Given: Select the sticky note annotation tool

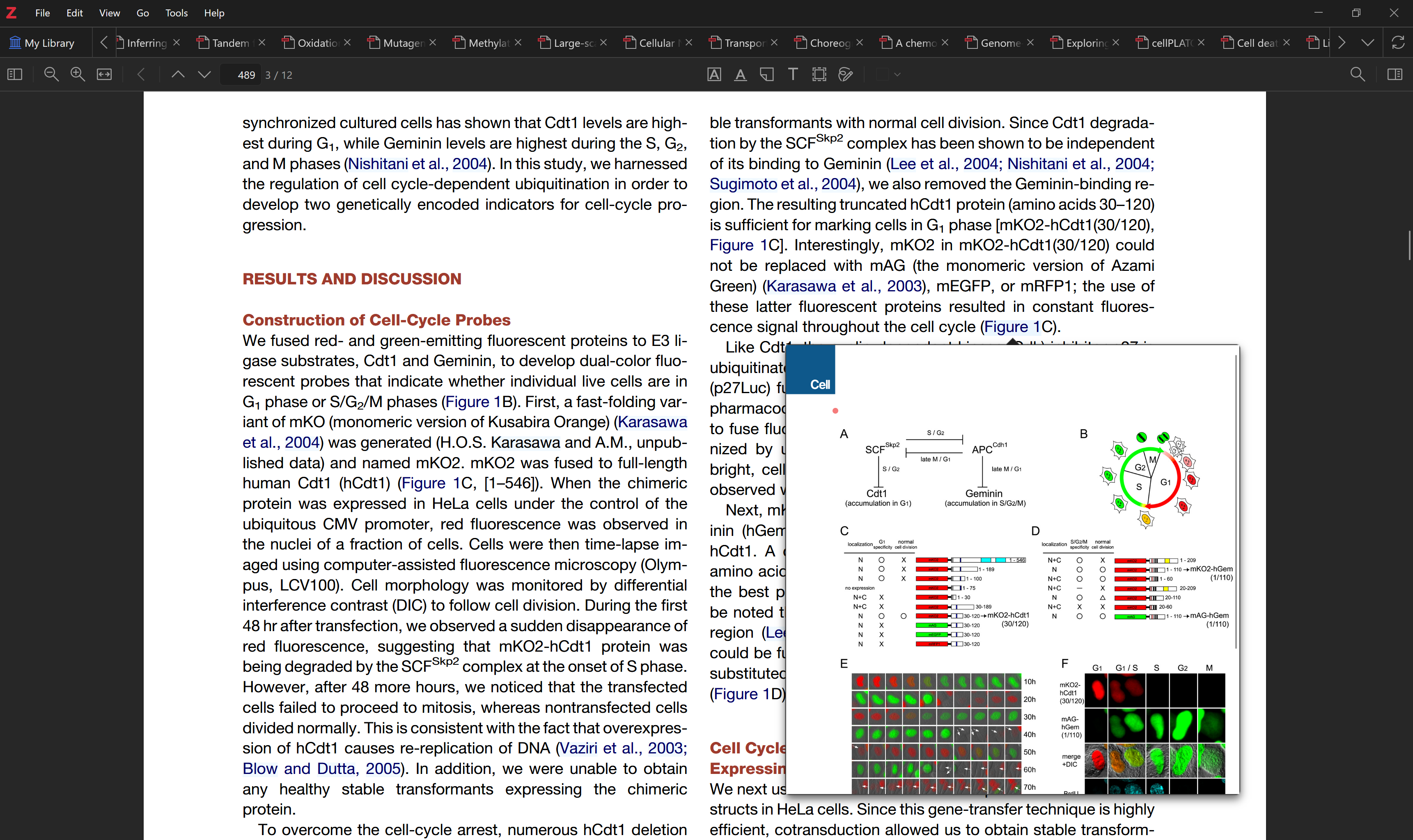Looking at the screenshot, I should (x=766, y=75).
